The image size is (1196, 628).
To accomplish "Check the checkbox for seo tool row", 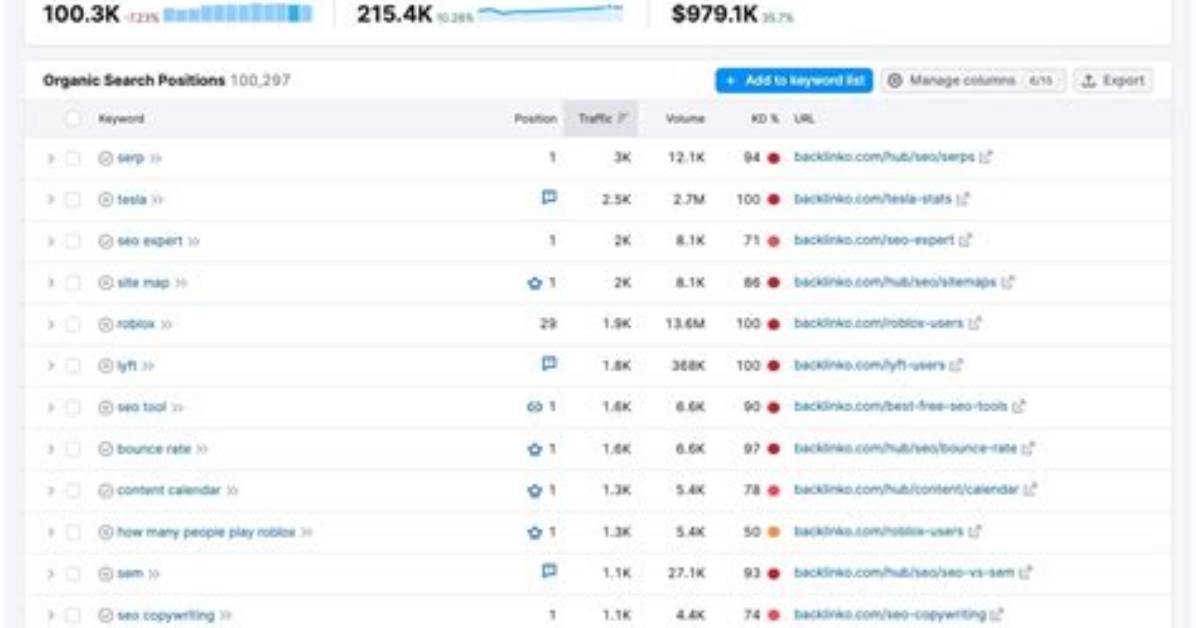I will point(72,407).
